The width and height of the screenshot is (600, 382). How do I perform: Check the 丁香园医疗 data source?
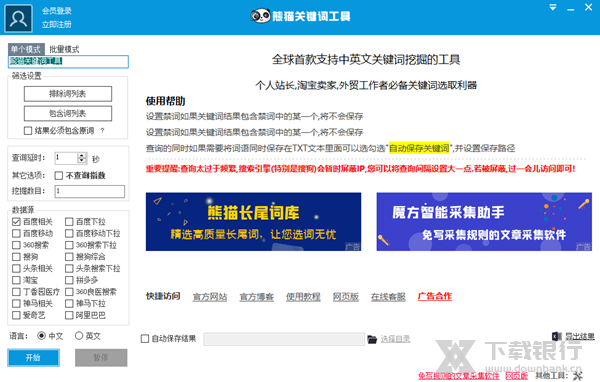point(16,292)
